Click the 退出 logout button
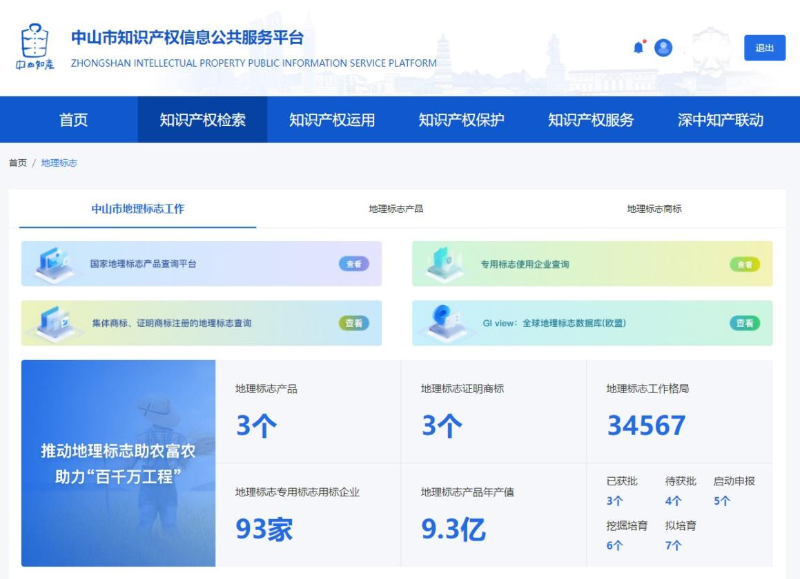This screenshot has width=800, height=579. pos(764,47)
